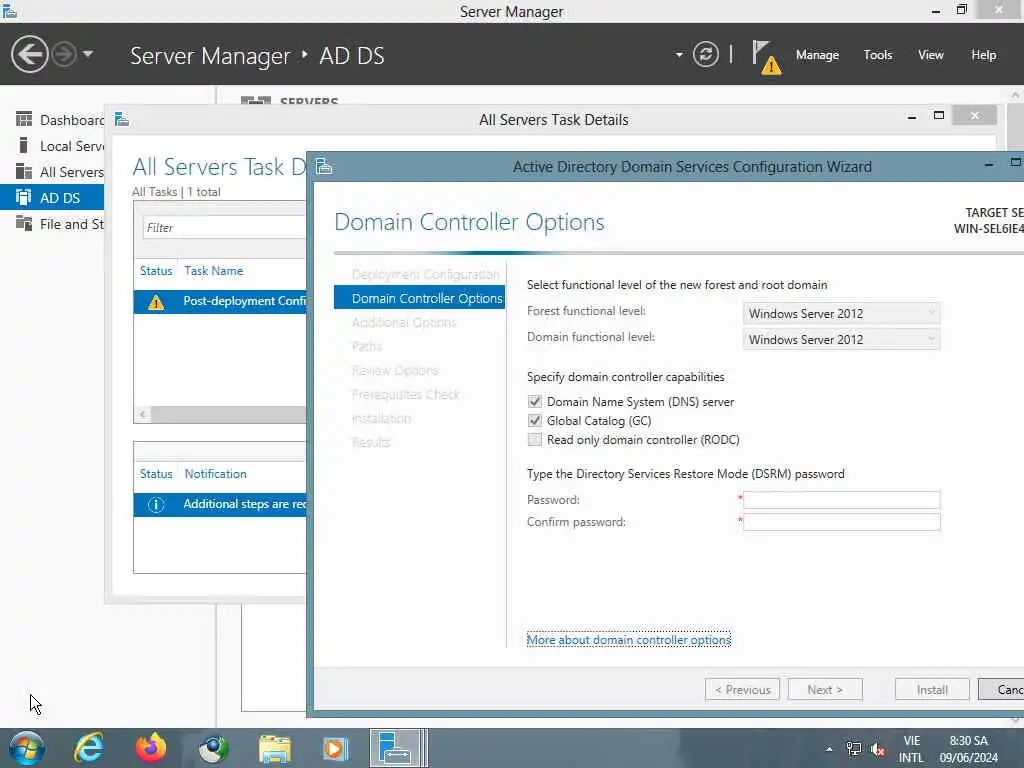
Task: Click the taskbar clock showing 8:30 SA
Action: (x=968, y=749)
